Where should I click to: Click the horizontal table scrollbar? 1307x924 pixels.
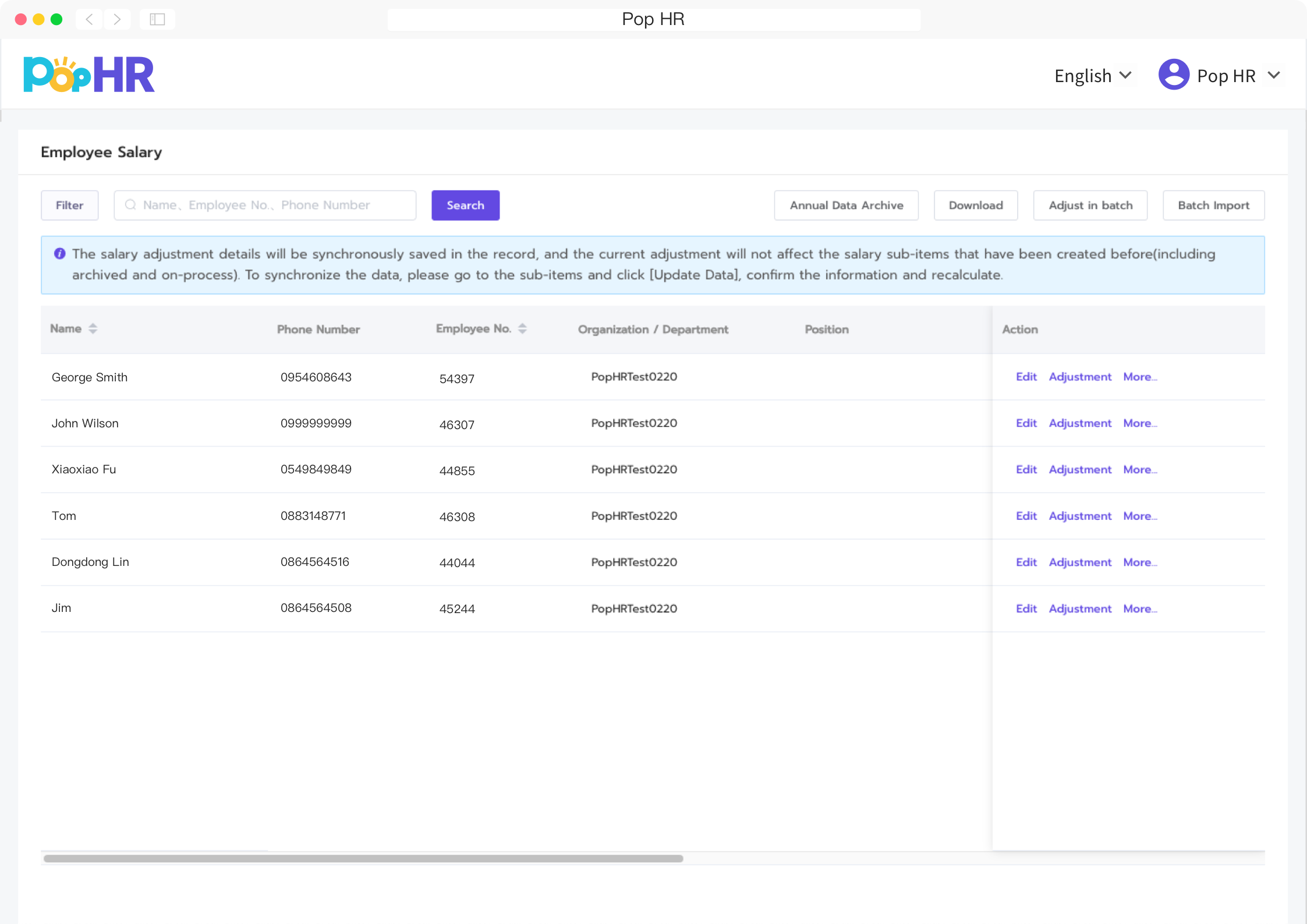tap(363, 858)
